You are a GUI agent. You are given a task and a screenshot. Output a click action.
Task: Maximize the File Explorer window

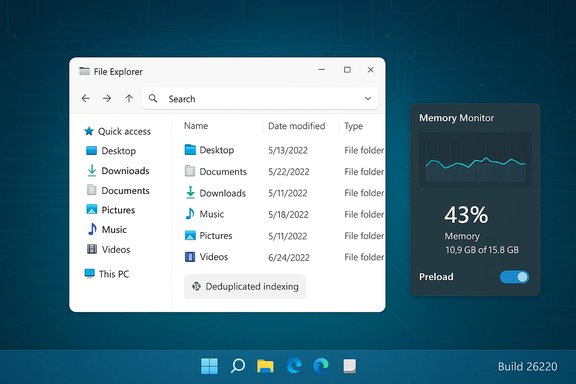(x=347, y=69)
